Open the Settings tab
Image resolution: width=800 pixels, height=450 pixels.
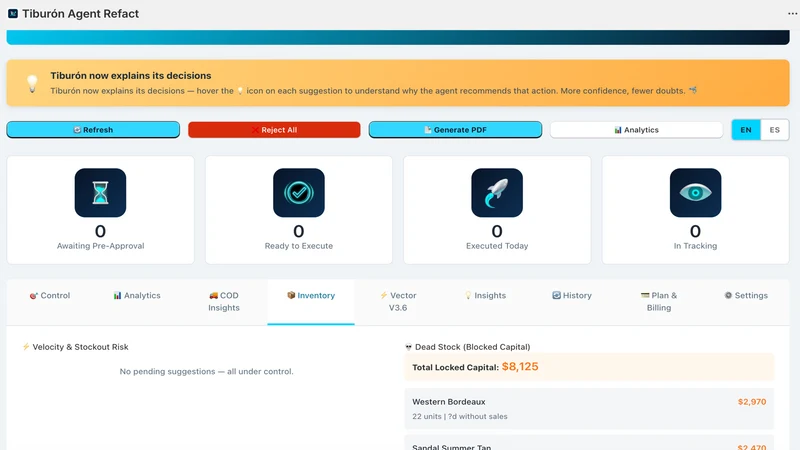tap(746, 302)
